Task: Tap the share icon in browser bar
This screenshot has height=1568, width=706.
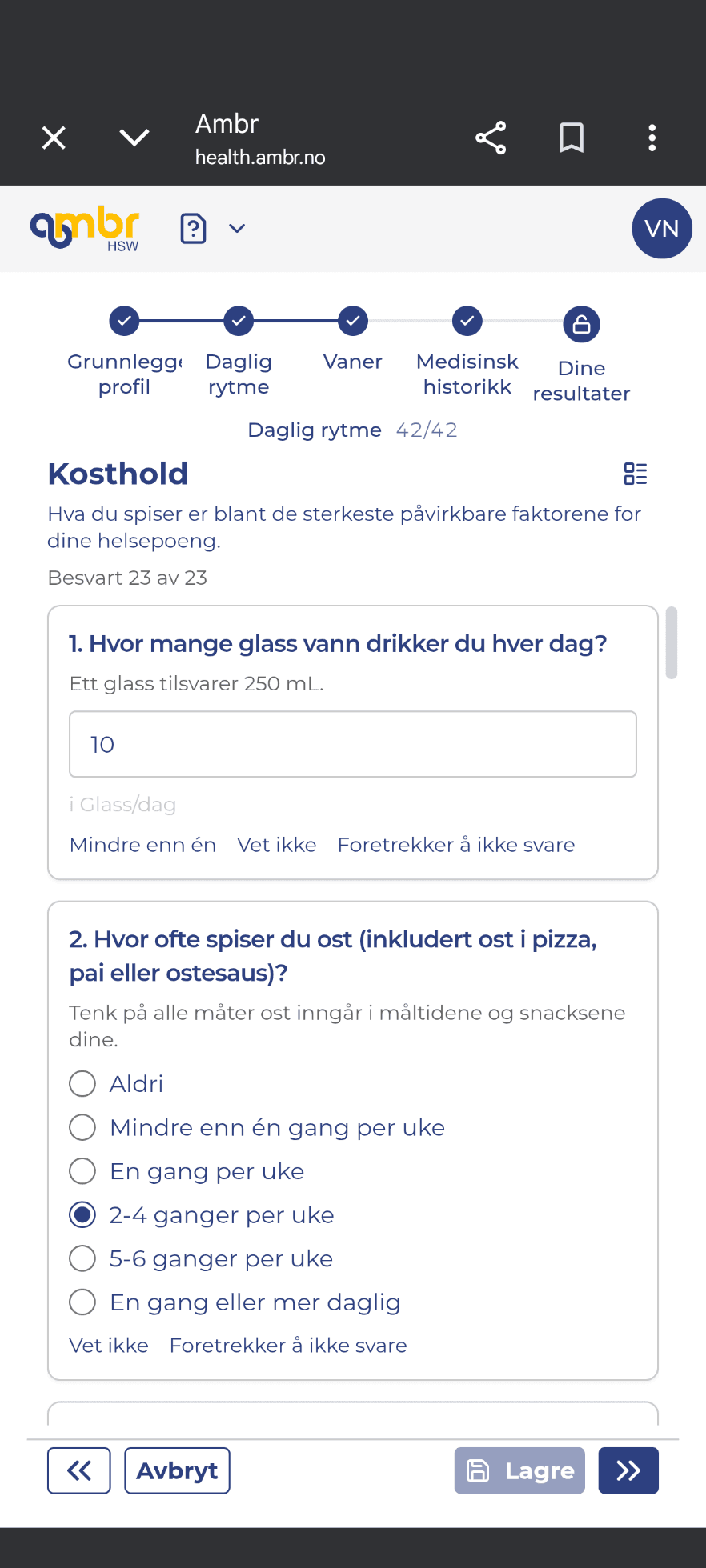Action: [491, 138]
